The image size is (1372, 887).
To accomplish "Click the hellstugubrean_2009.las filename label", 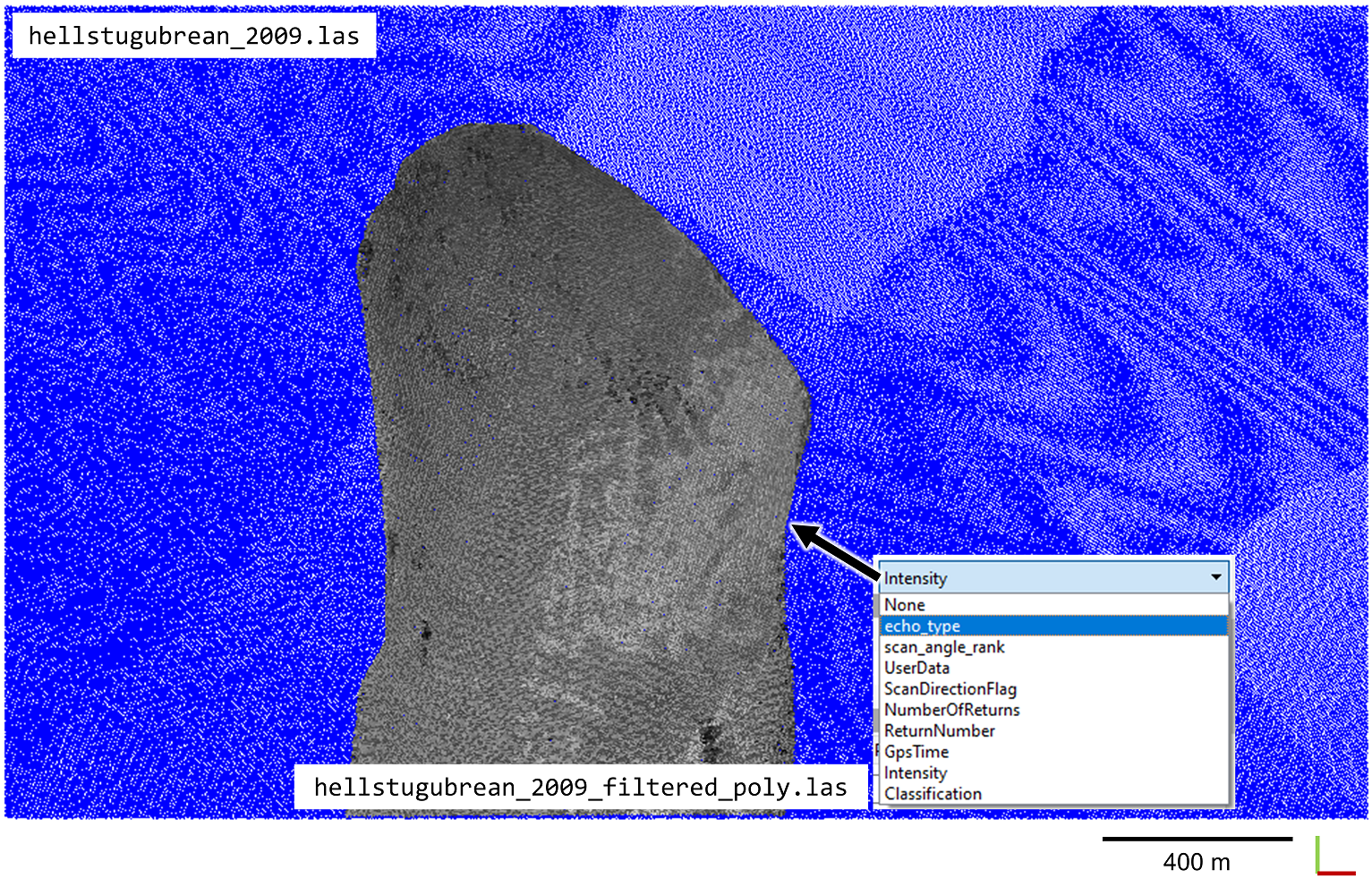I will [x=192, y=36].
